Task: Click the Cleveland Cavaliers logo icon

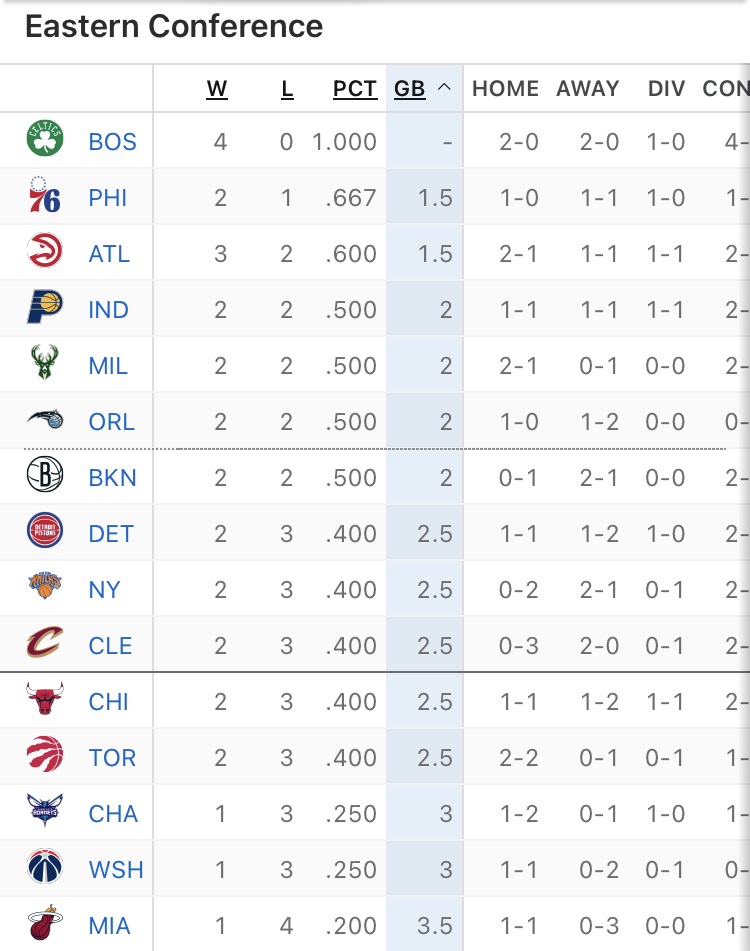Action: [45, 645]
